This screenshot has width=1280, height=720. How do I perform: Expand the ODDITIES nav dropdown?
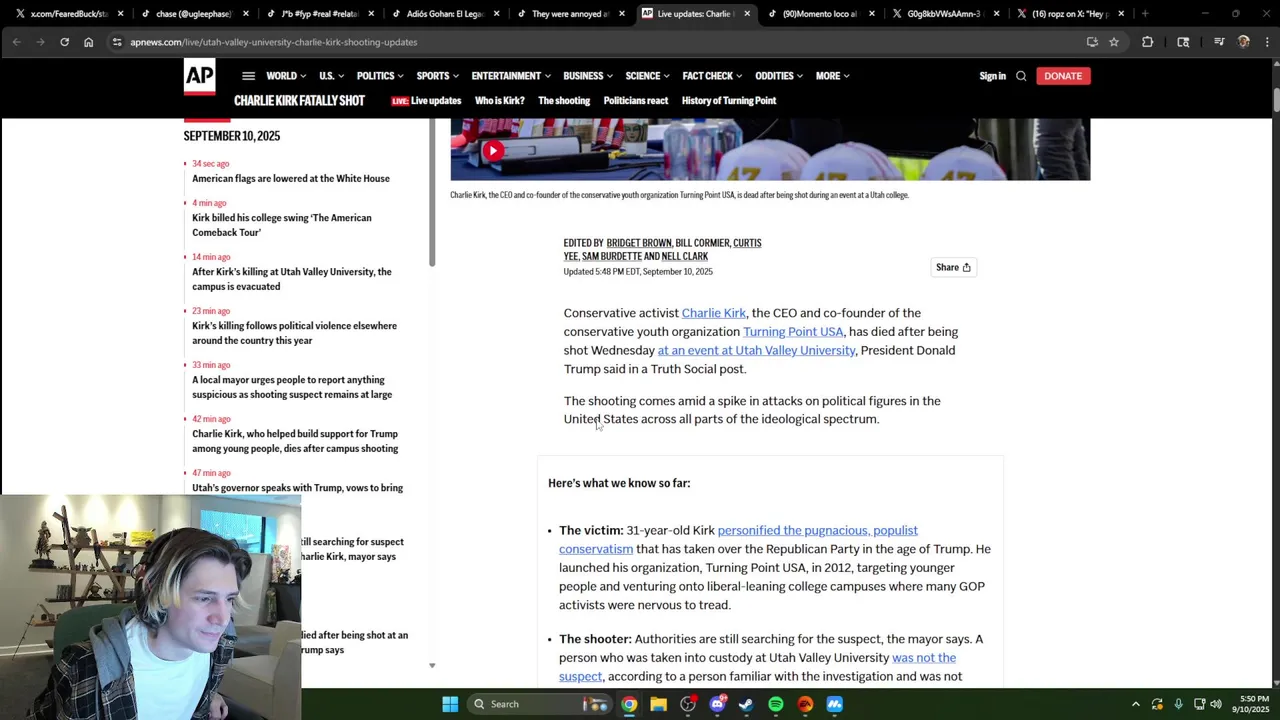coord(779,76)
